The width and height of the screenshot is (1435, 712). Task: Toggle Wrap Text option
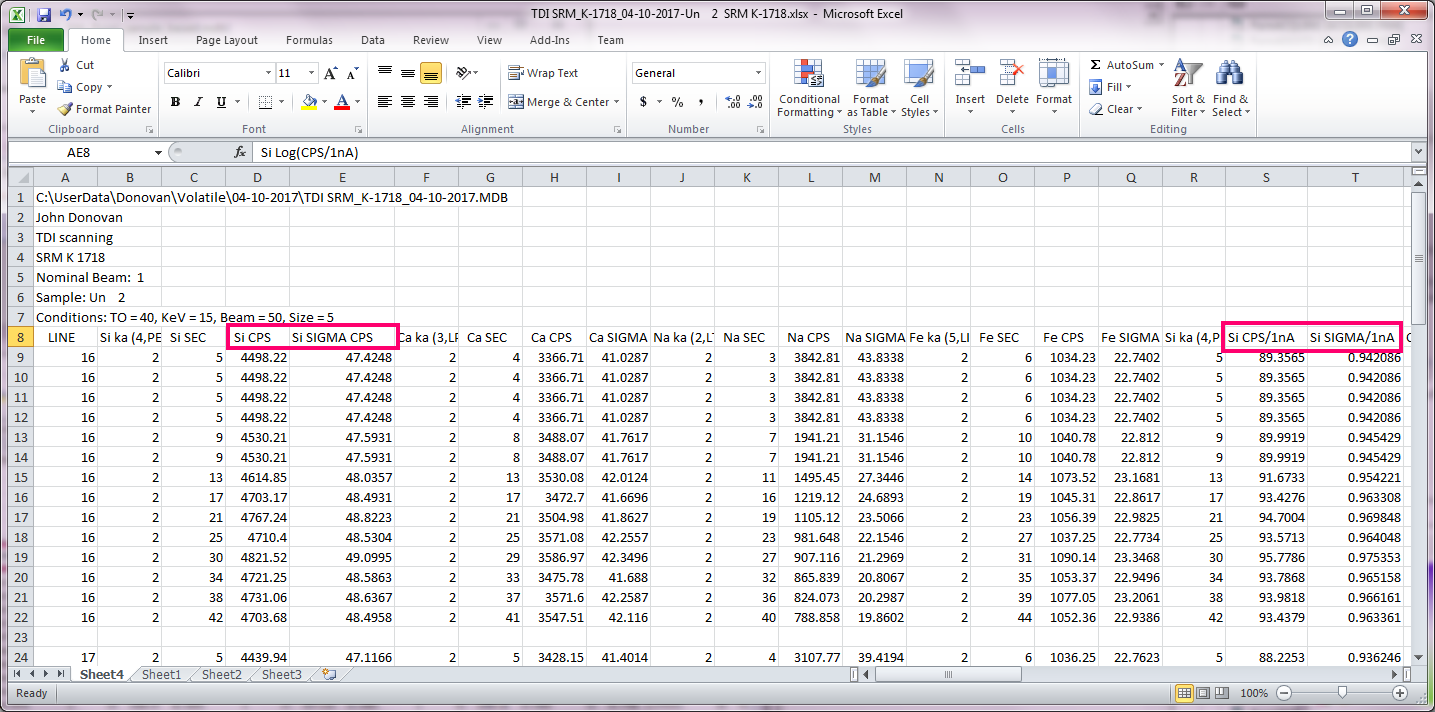(x=543, y=73)
